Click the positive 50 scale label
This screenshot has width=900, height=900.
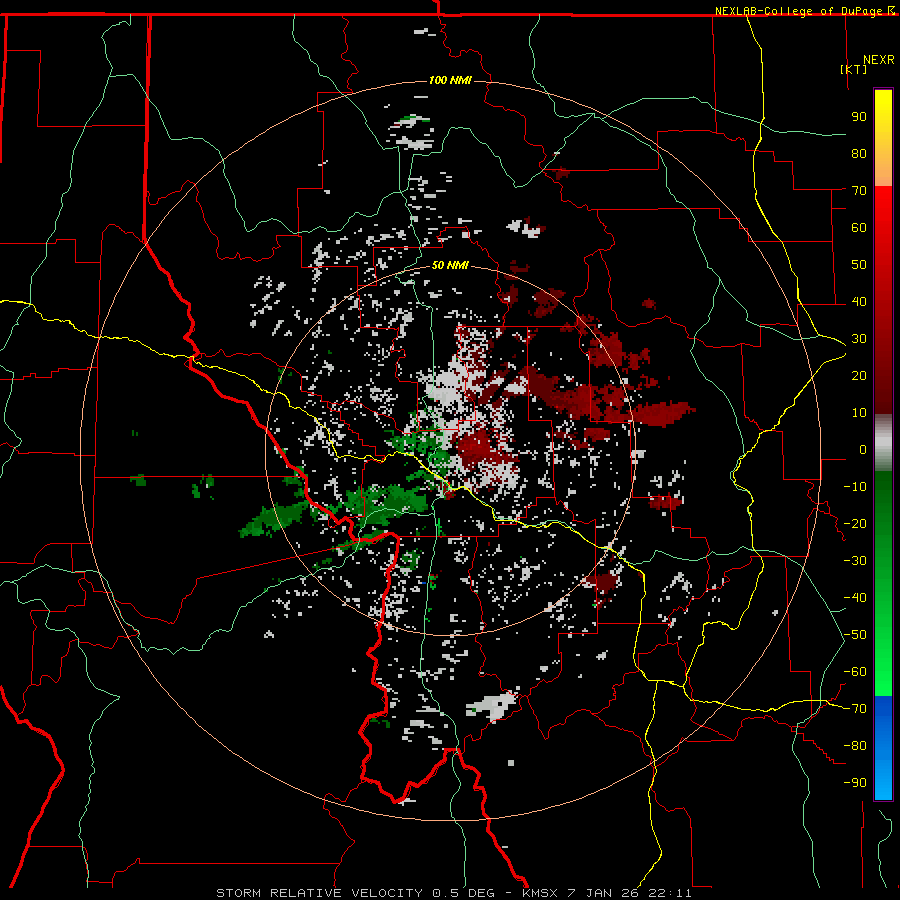click(x=859, y=265)
